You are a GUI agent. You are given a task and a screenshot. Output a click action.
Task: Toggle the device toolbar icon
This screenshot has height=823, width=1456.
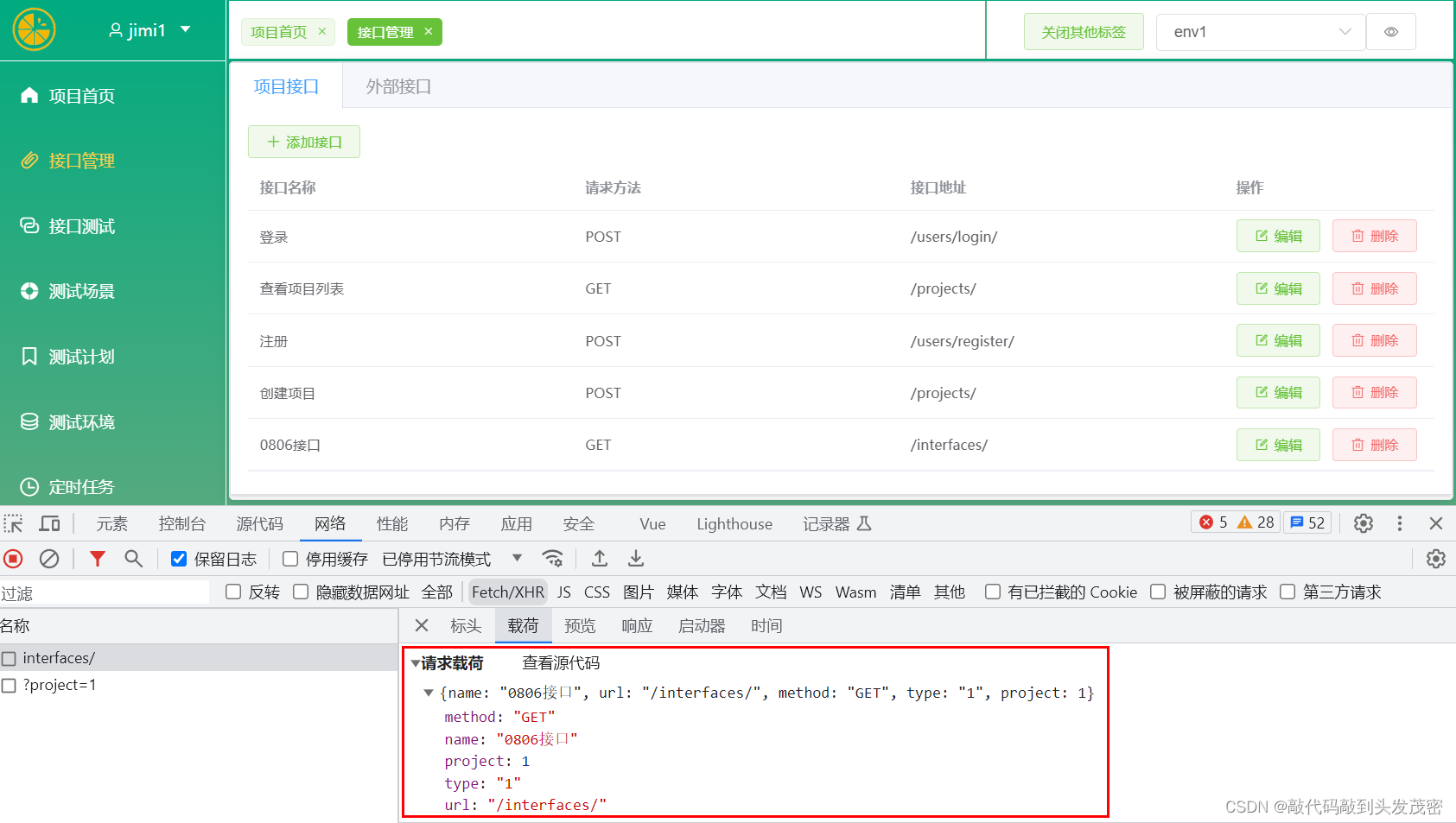[49, 523]
